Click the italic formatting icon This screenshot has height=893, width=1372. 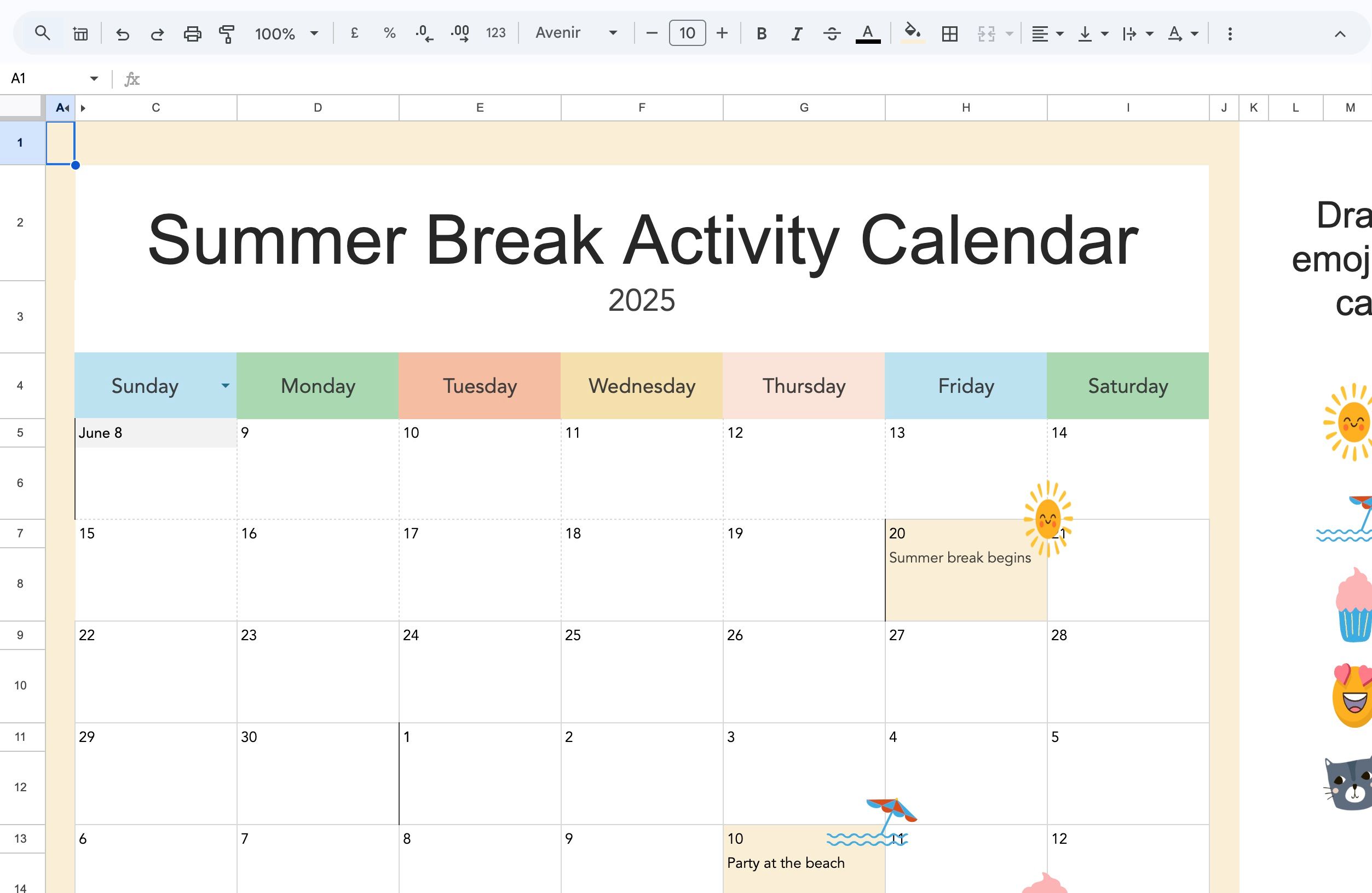796,34
